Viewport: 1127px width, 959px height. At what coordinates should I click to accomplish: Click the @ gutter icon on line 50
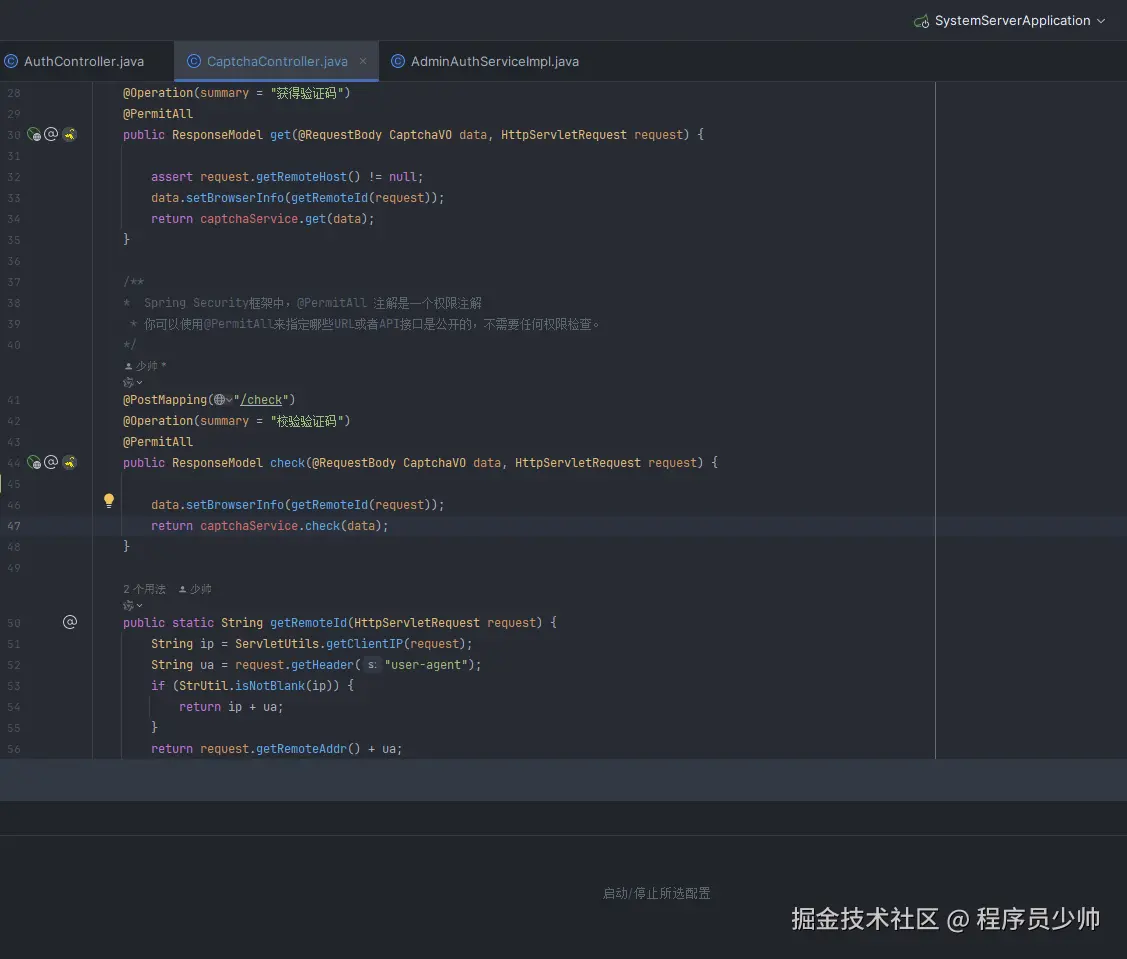click(70, 622)
